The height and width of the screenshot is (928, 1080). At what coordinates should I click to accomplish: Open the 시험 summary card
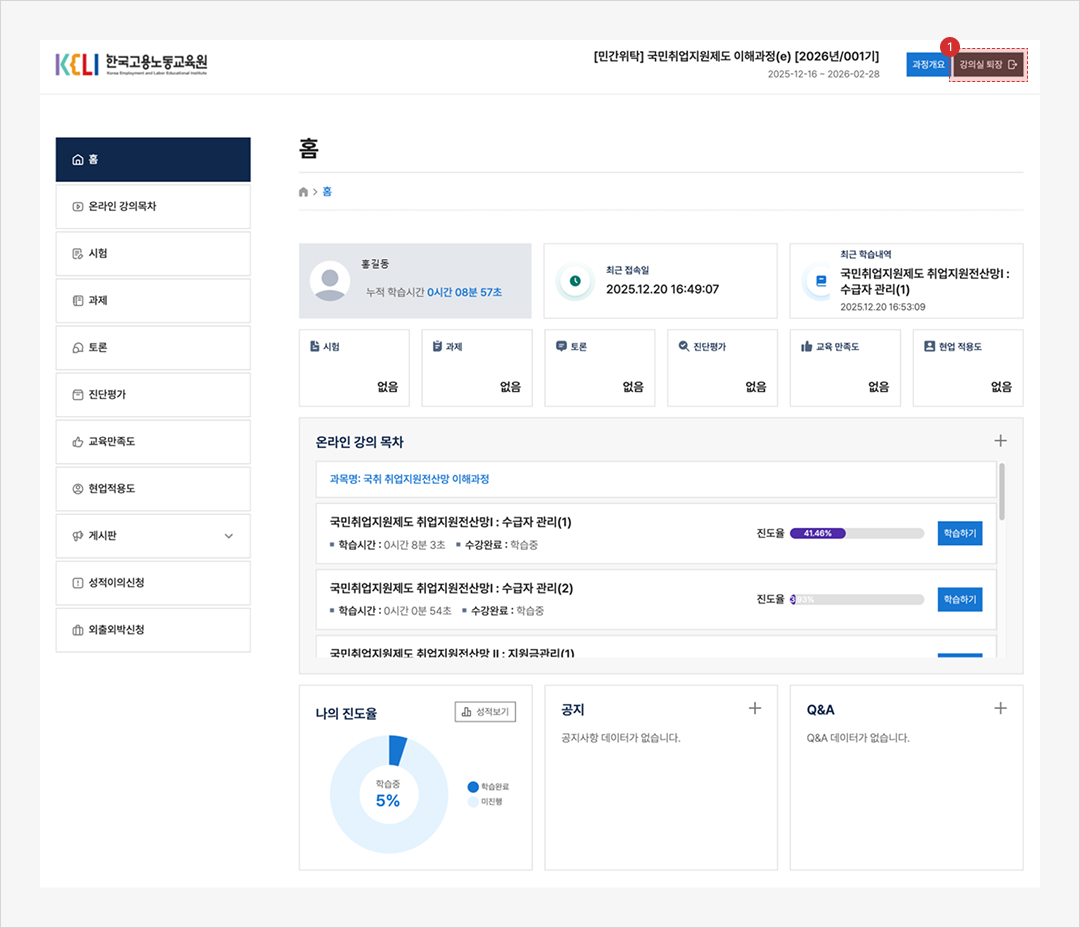pos(354,367)
